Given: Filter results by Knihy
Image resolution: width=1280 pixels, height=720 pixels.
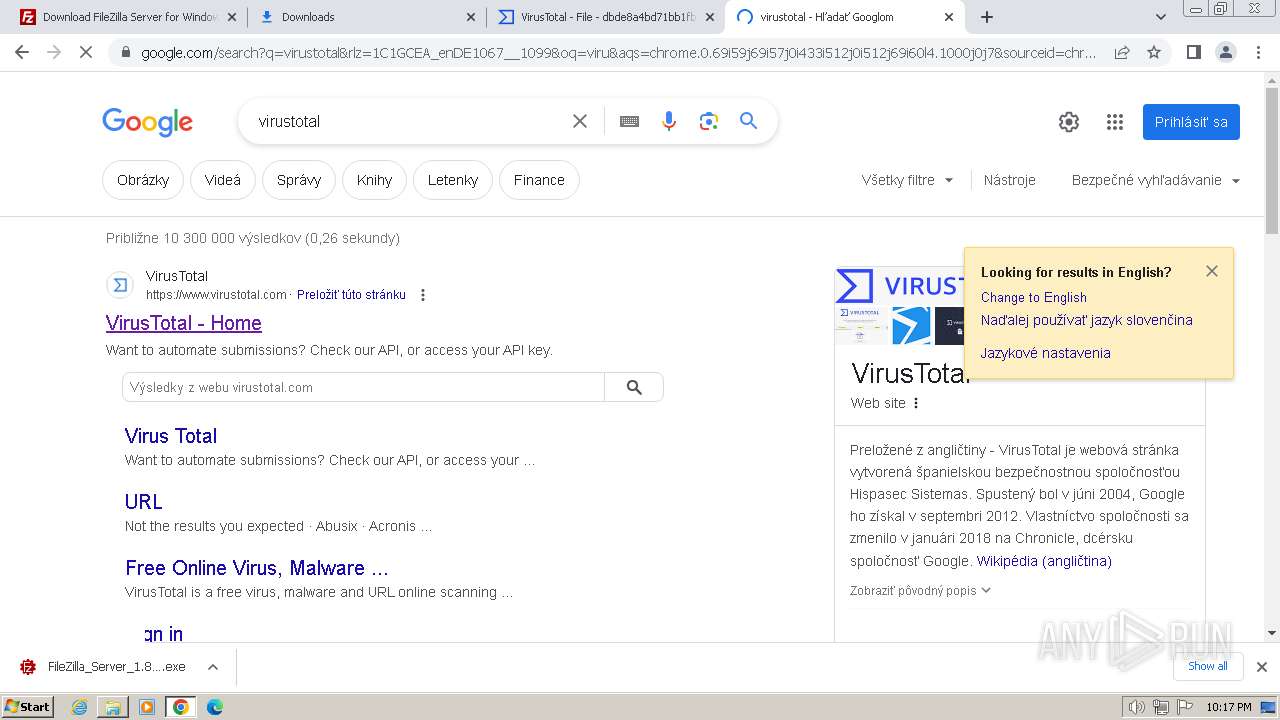Looking at the screenshot, I should [374, 180].
